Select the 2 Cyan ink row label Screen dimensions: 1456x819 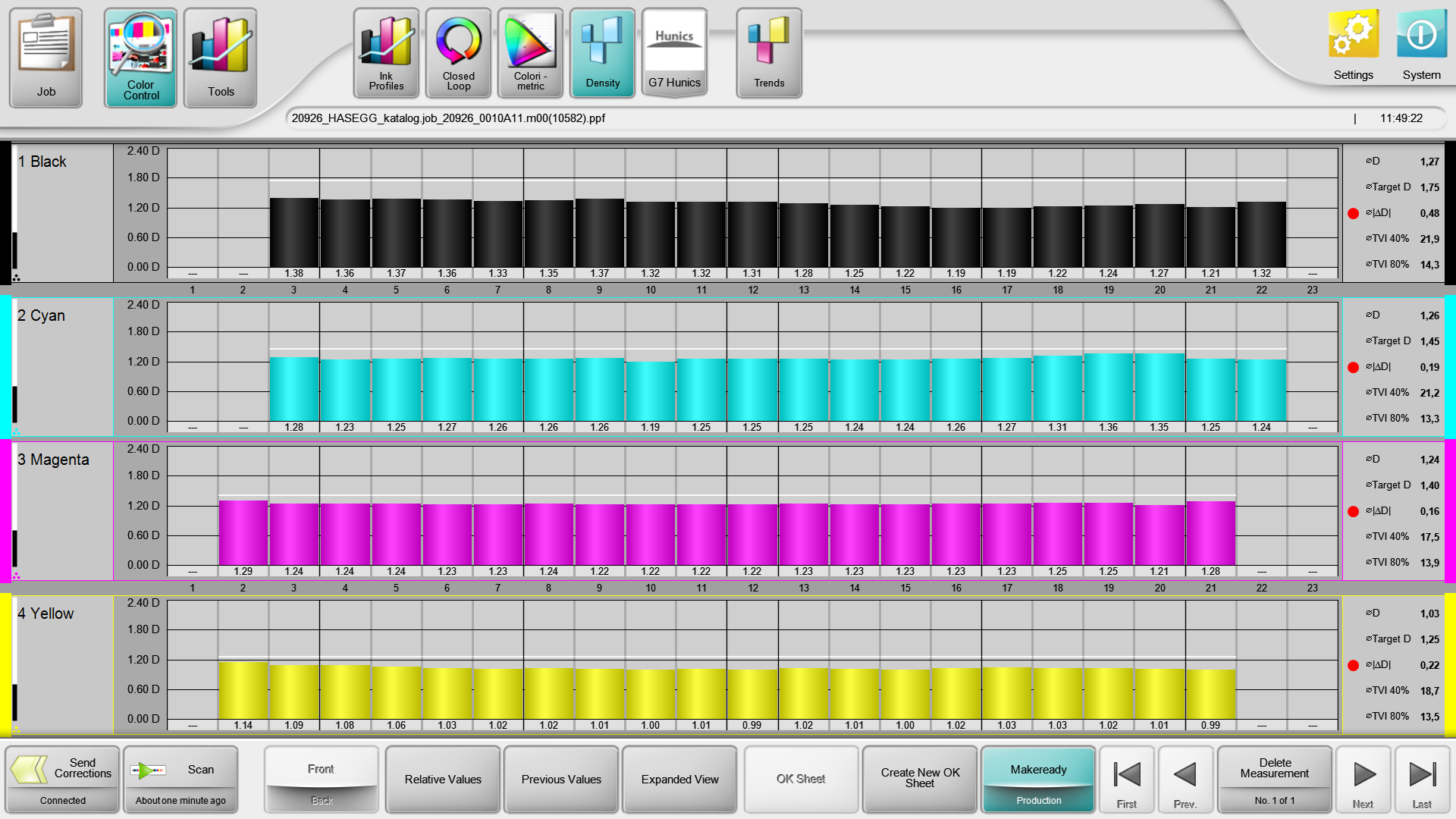[x=42, y=315]
